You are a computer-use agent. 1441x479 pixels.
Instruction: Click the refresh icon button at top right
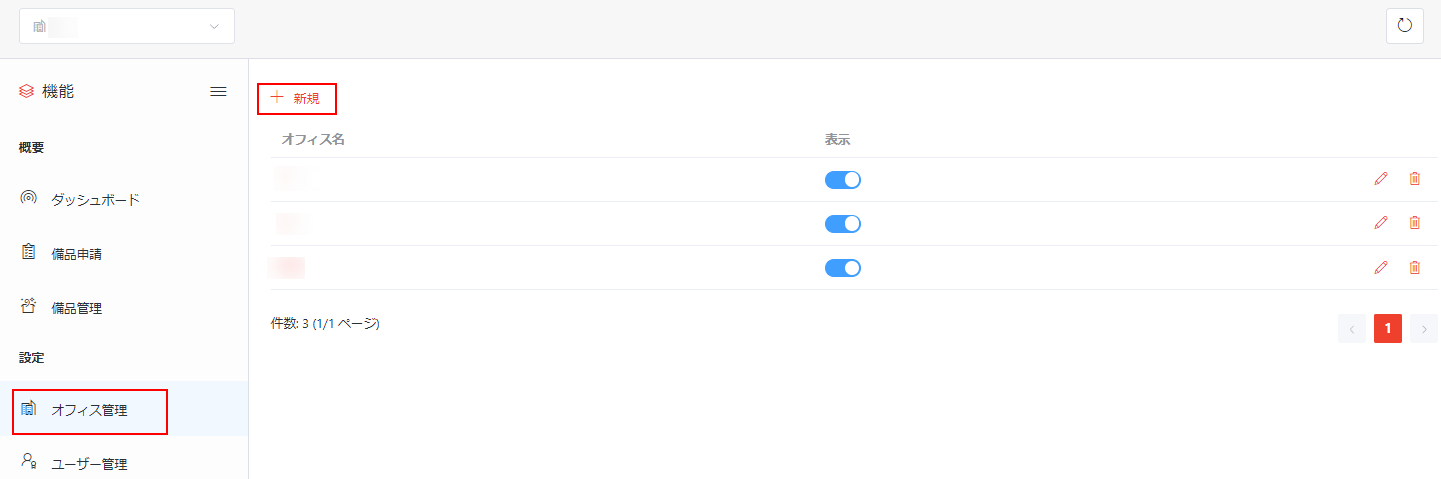1404,26
